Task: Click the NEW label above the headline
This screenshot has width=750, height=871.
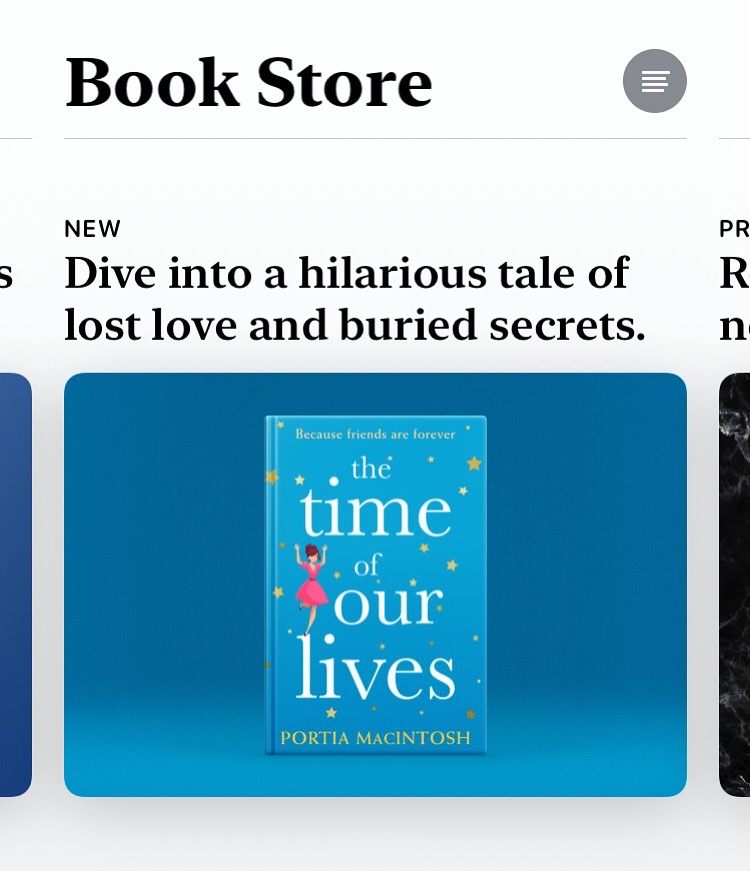Action: [x=92, y=229]
